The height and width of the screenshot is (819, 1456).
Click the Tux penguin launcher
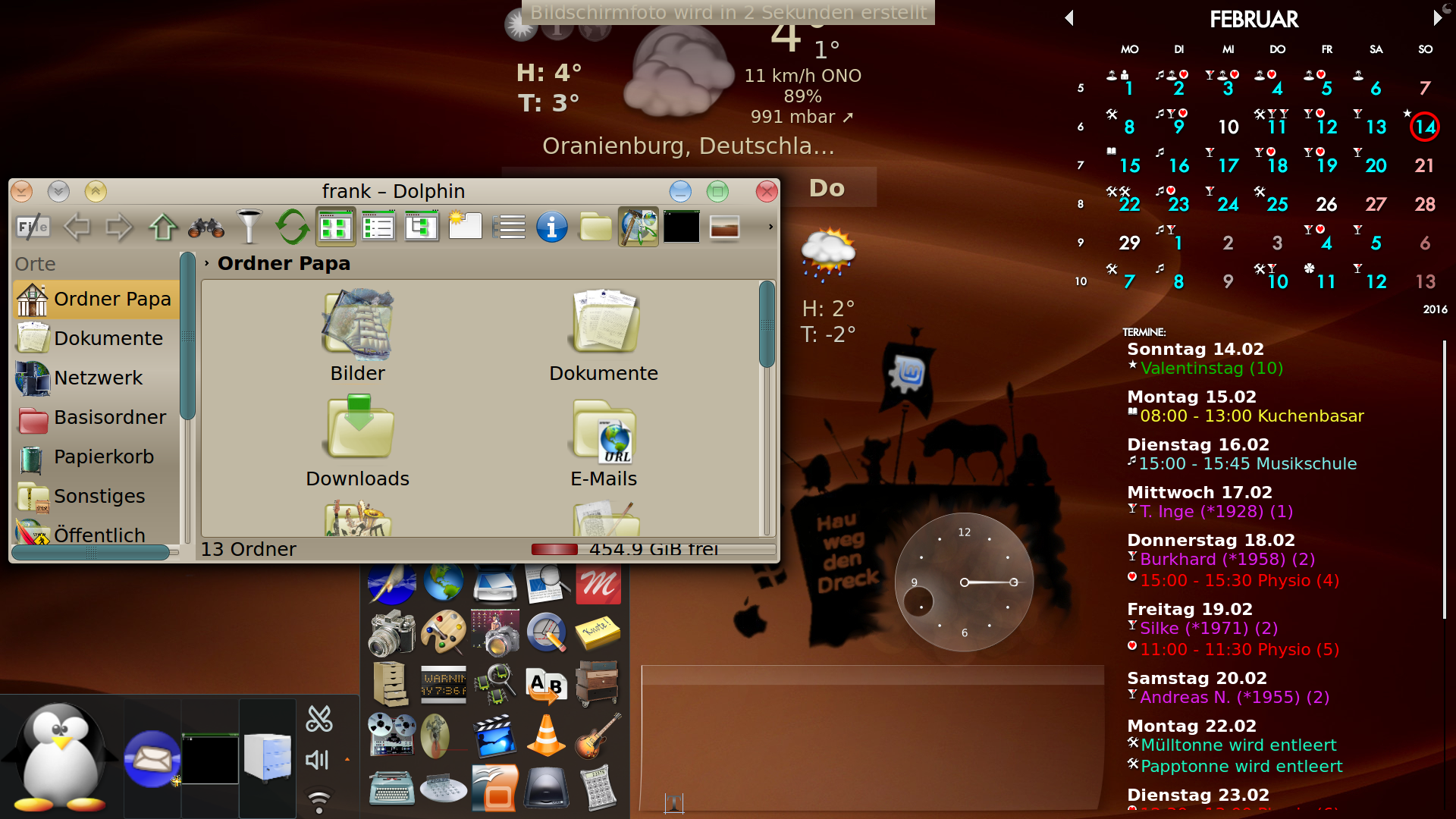pos(61,758)
